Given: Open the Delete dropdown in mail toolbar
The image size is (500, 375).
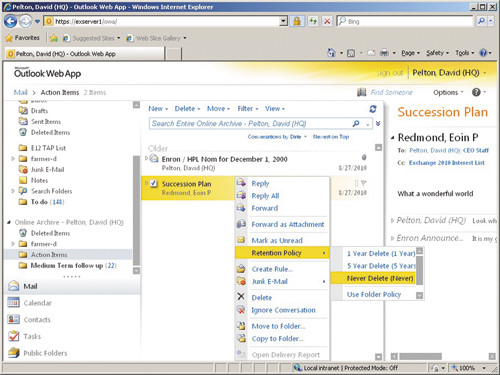Looking at the screenshot, I should point(187,109).
